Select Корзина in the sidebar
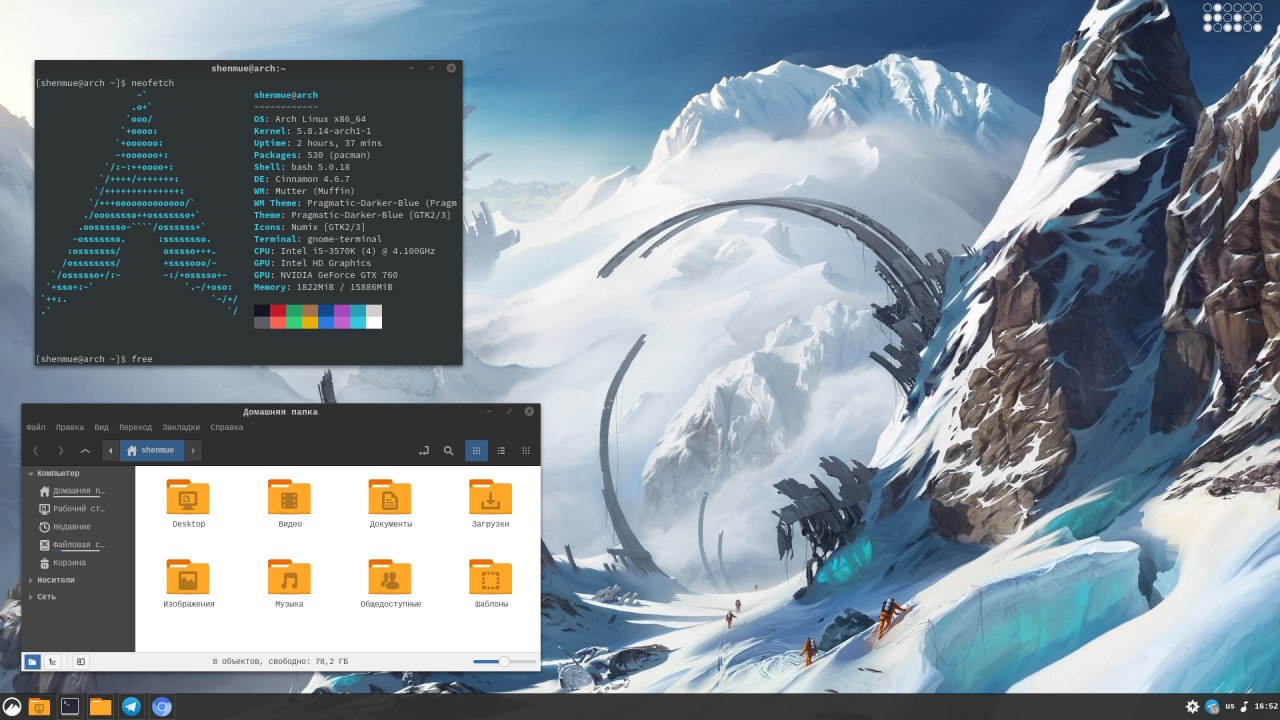Screen dimensions: 1280x720 click(x=62, y=563)
